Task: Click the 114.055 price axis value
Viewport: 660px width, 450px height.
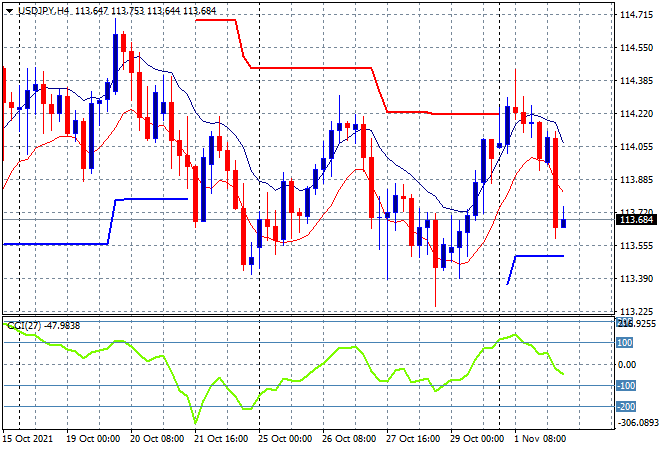Action: (636, 146)
